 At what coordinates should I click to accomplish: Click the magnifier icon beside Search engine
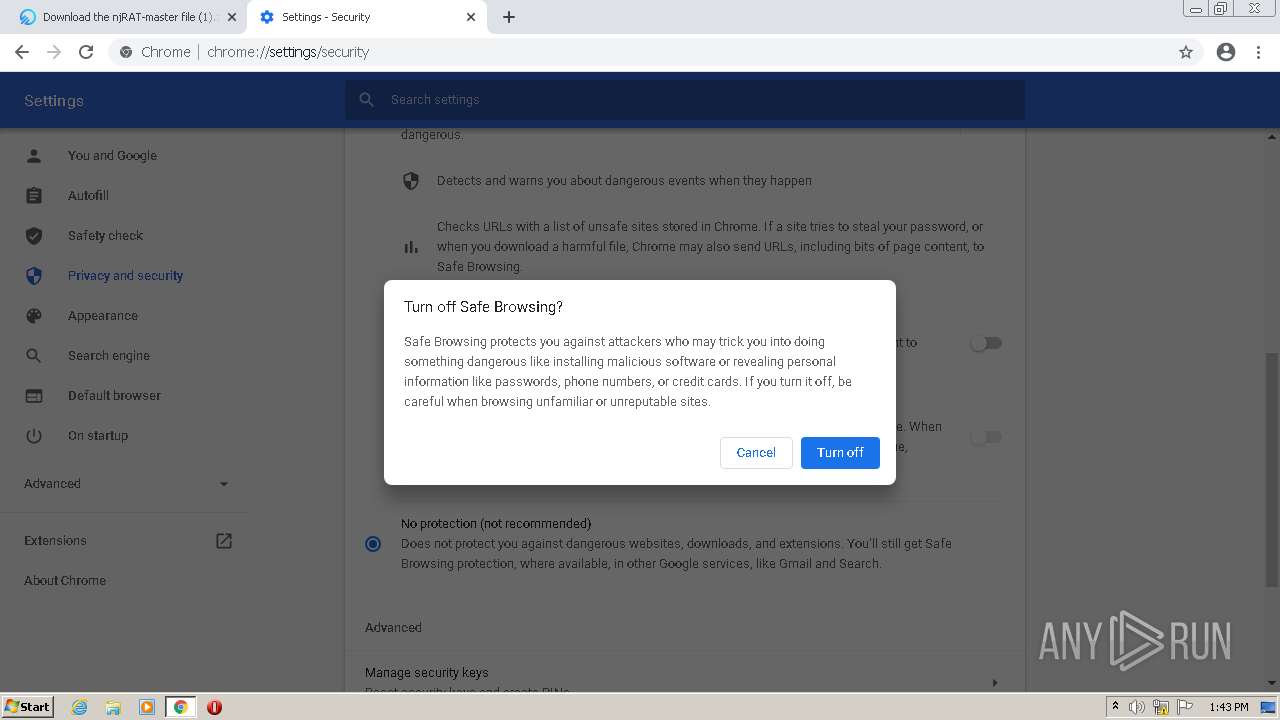34,356
